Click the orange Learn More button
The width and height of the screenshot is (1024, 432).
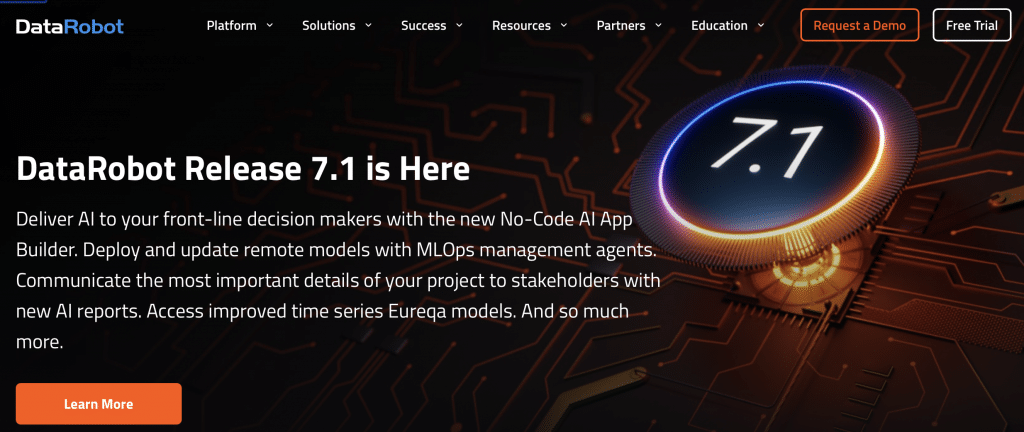click(x=99, y=404)
